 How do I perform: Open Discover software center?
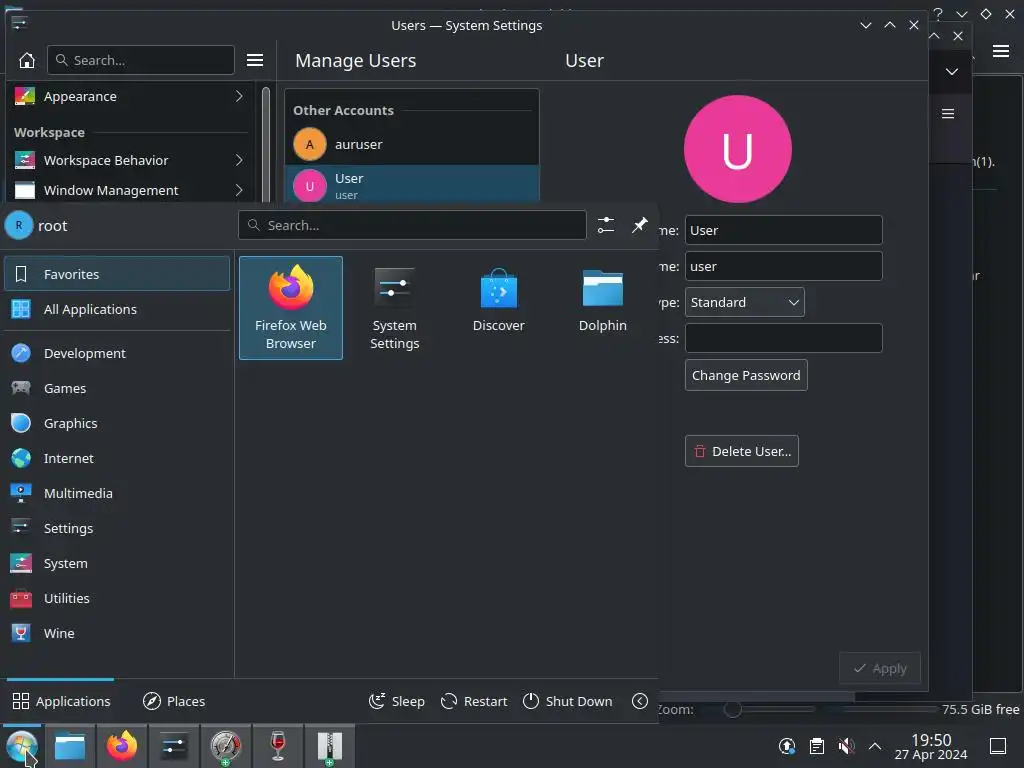click(498, 308)
